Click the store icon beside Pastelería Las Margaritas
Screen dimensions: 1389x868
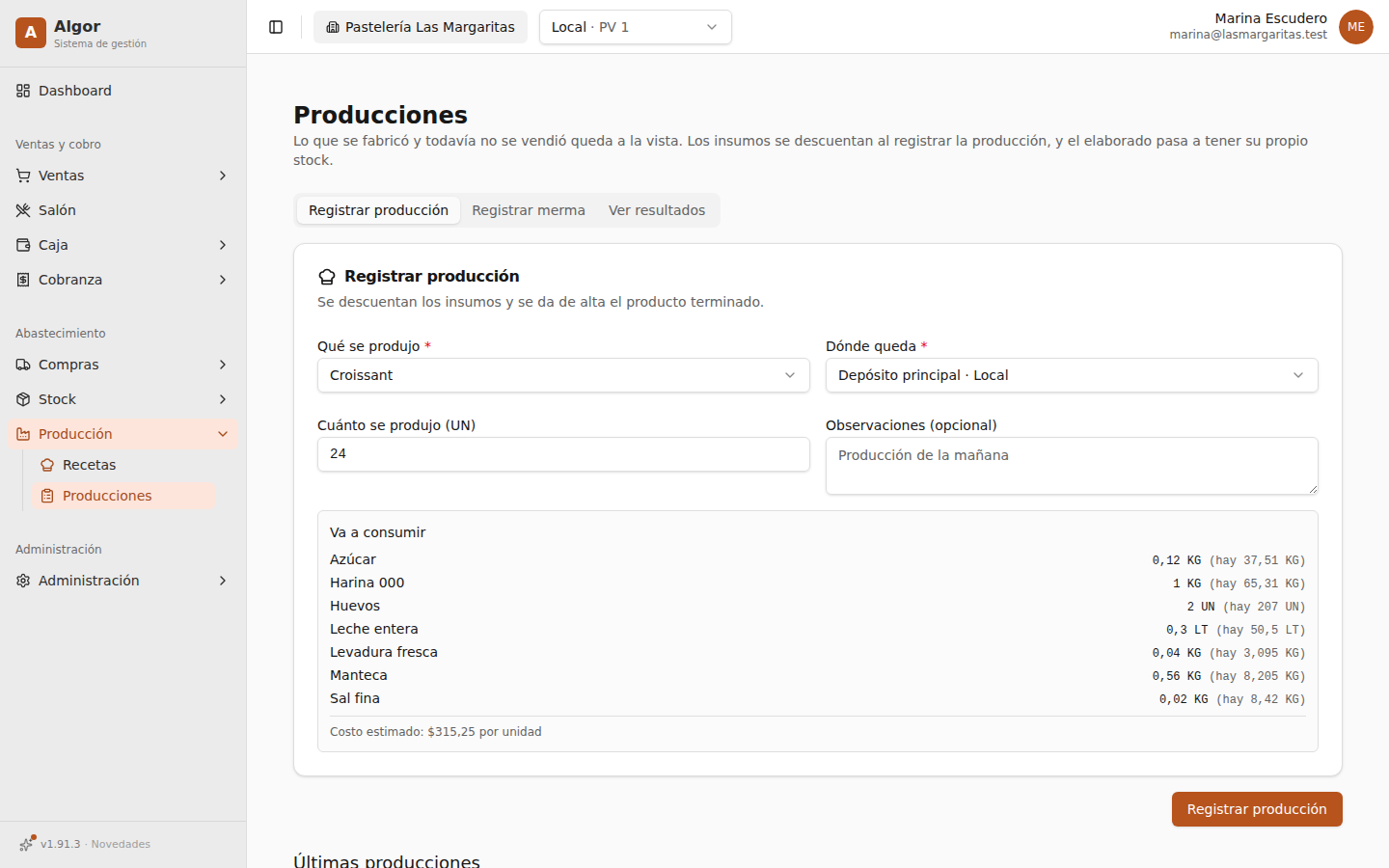(x=333, y=27)
